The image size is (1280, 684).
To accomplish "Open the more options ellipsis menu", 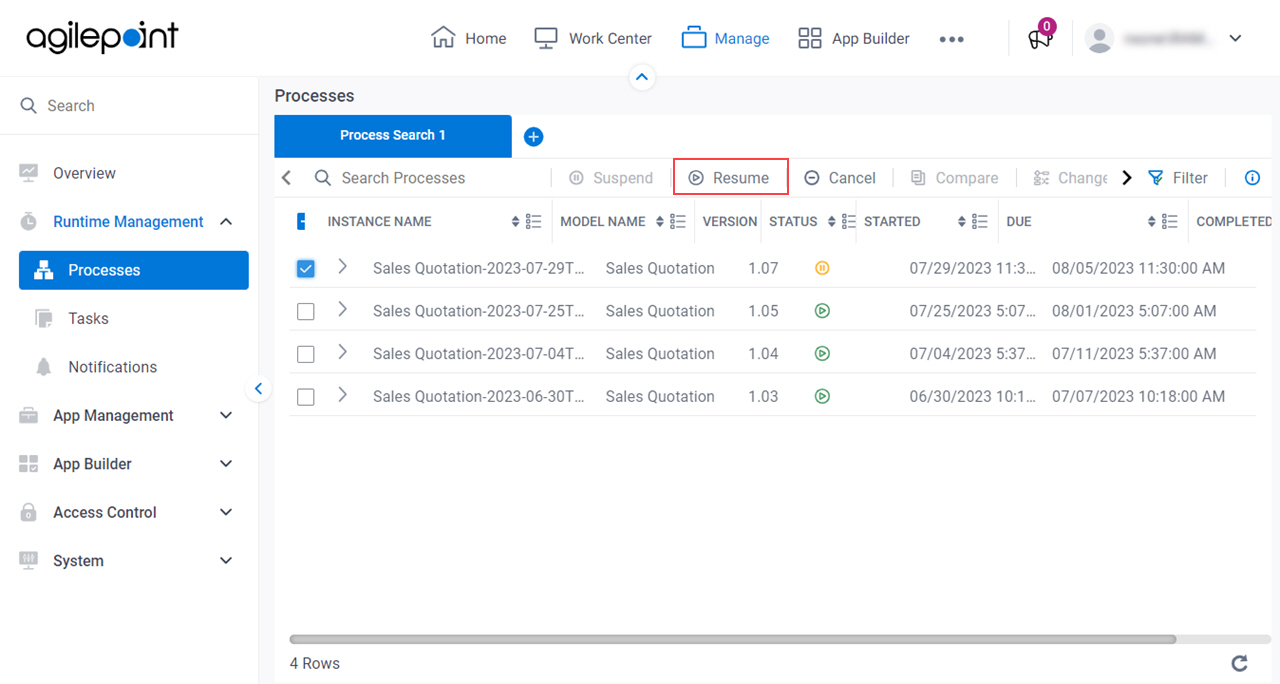I will 951,39.
